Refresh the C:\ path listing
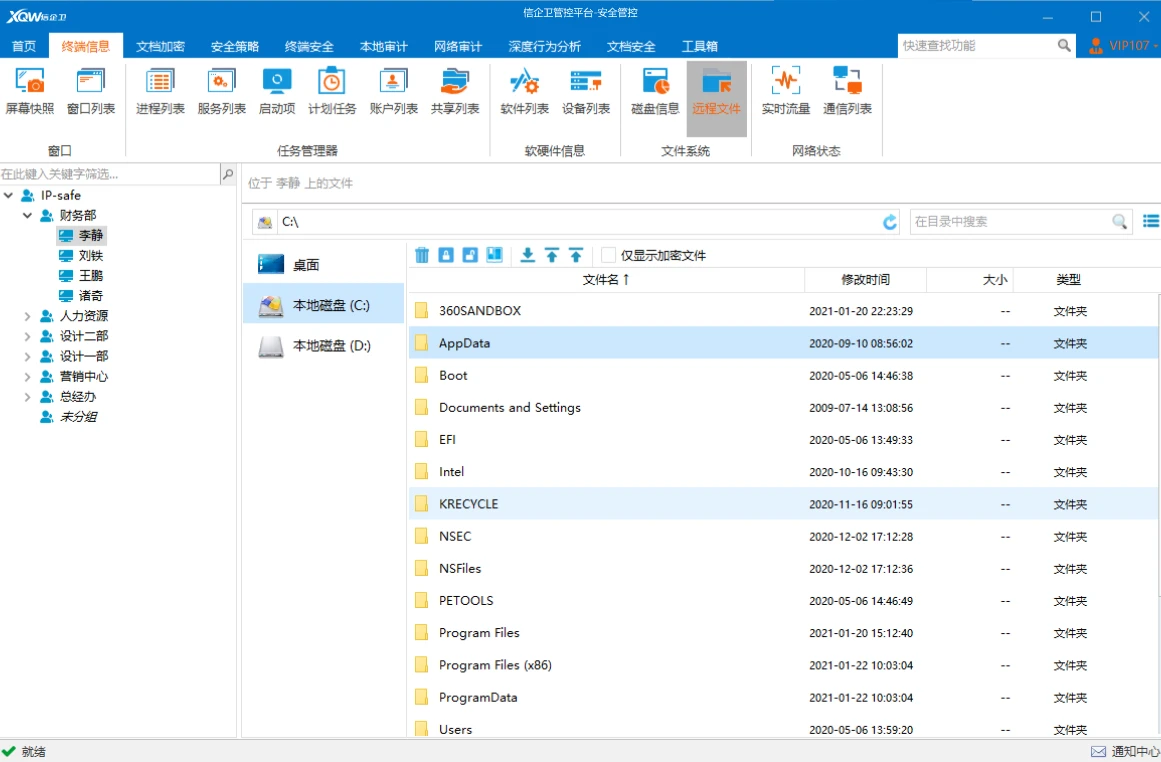1161x762 pixels. [889, 221]
